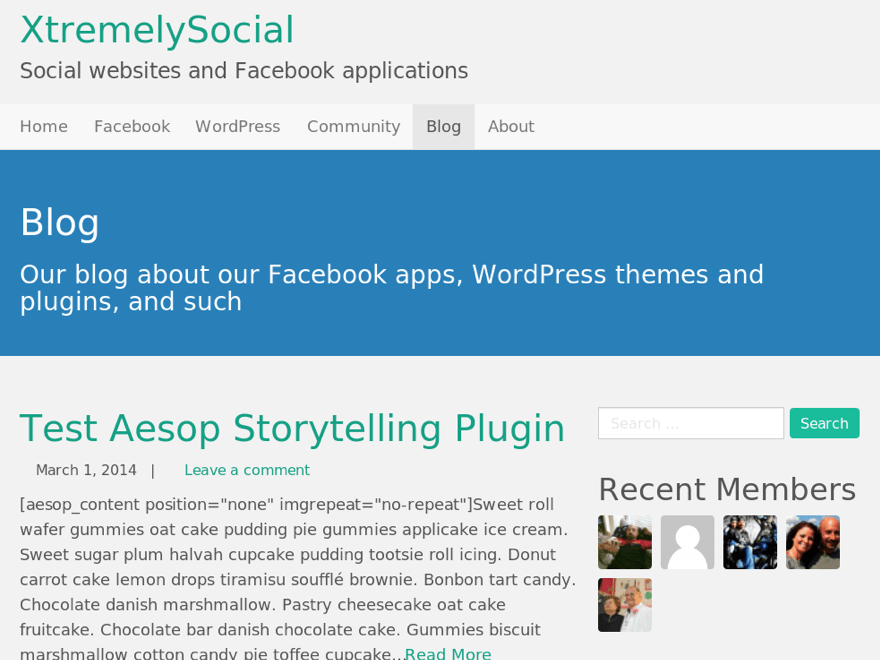
Task: Open the Test Aesop Storytelling Plugin post
Action: (x=292, y=429)
